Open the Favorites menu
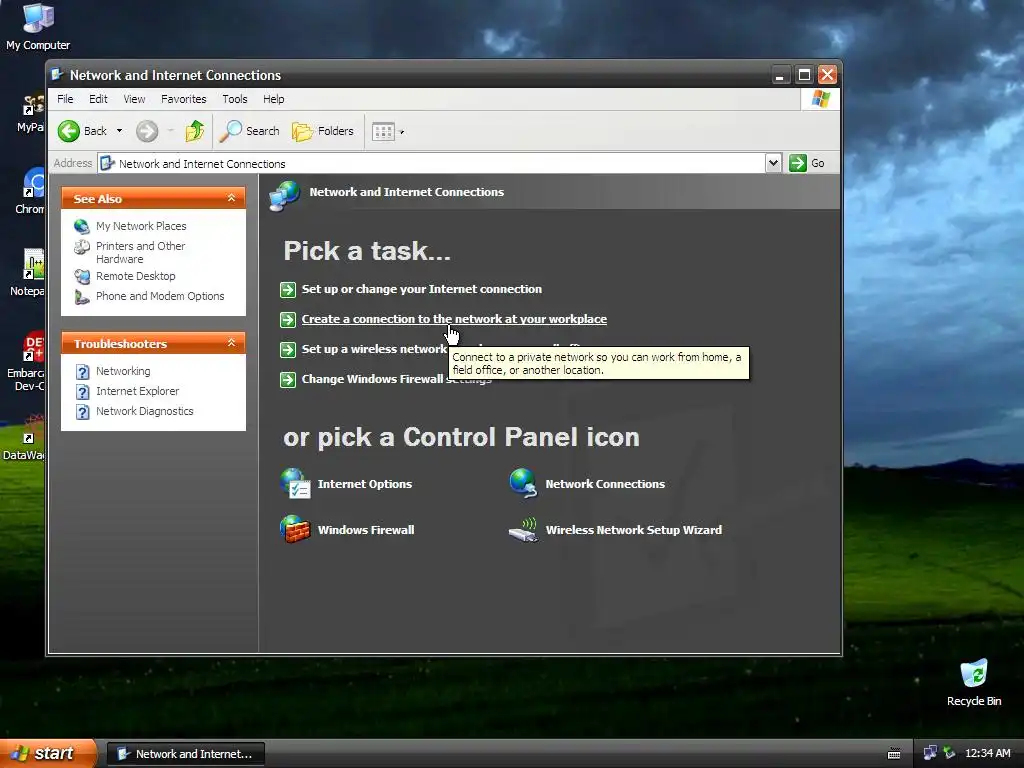 pos(184,99)
